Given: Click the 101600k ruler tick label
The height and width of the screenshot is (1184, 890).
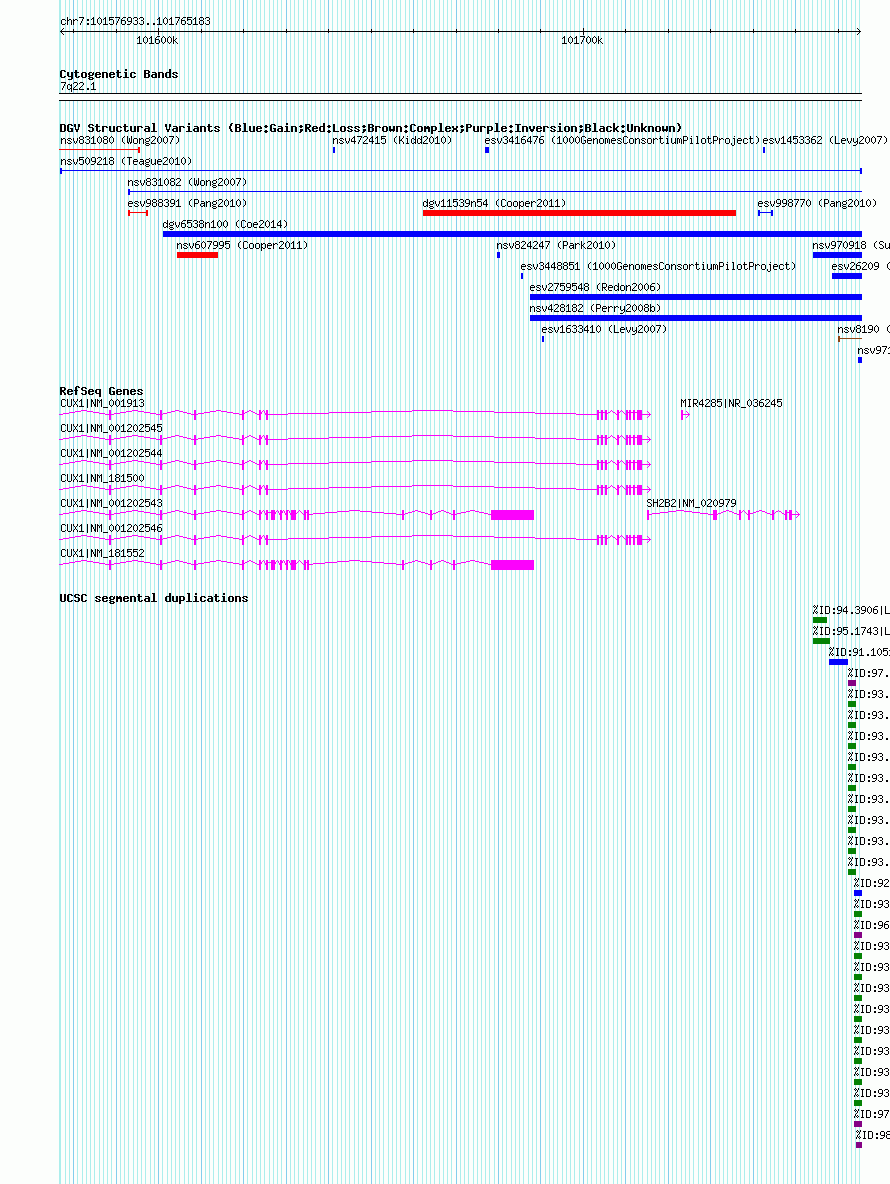Looking at the screenshot, I should [x=157, y=40].
